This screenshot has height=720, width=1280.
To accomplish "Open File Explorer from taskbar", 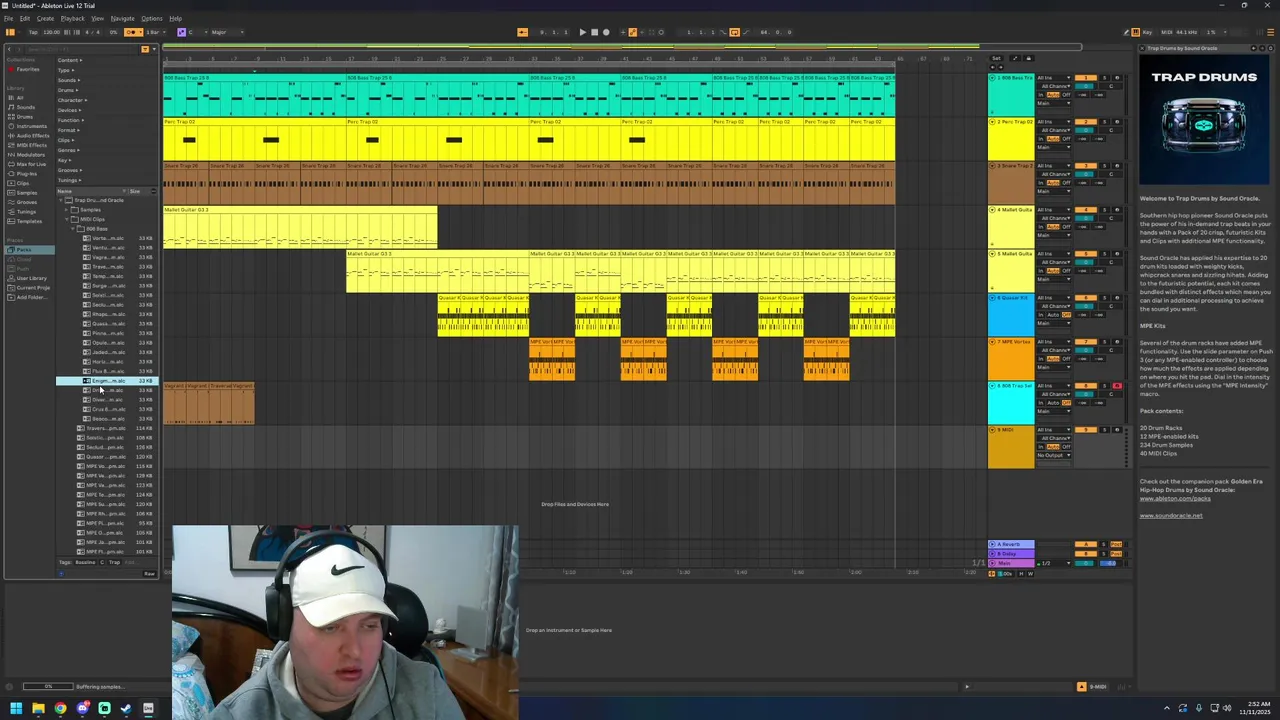I will coord(38,709).
